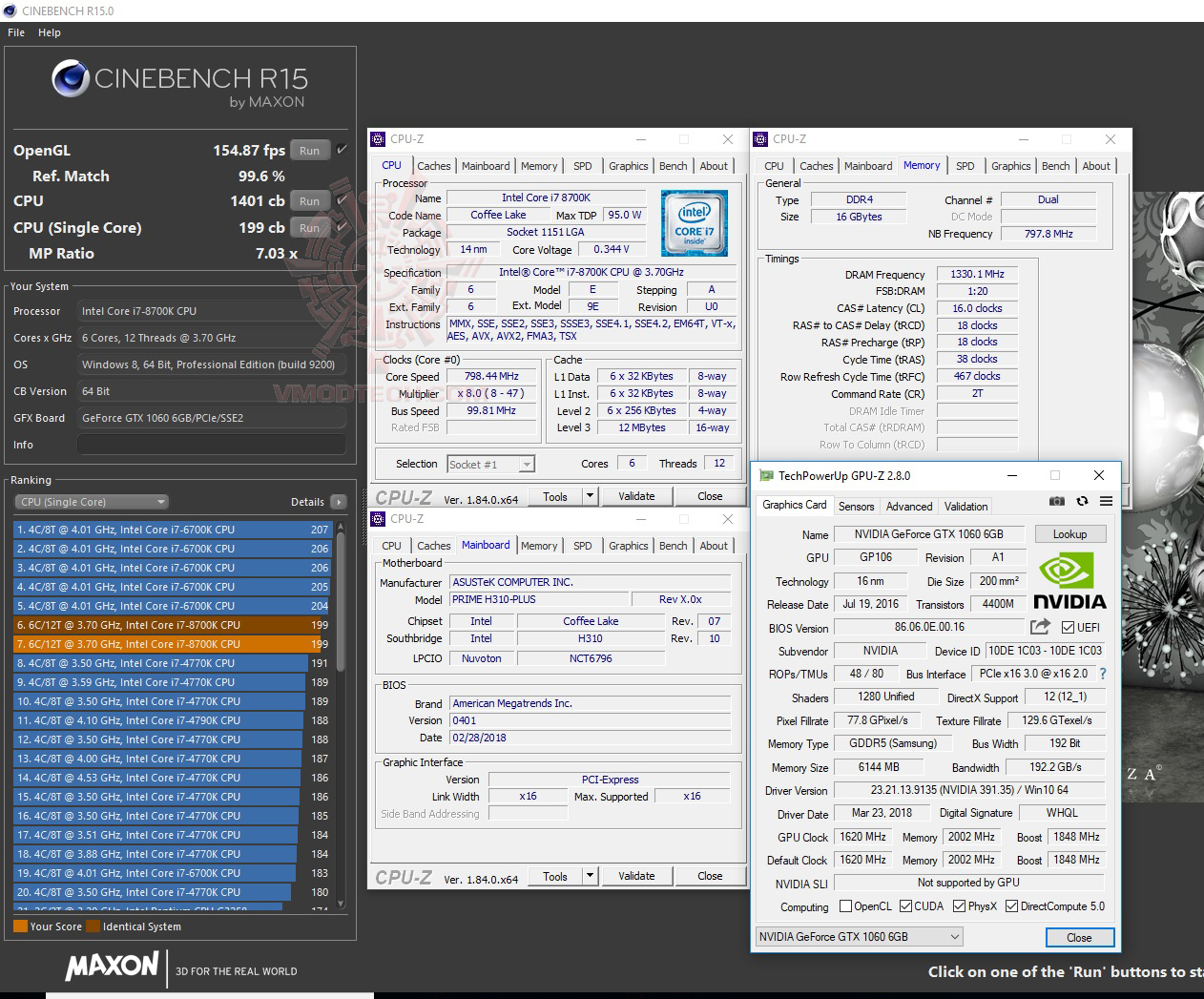Open the GPU-Z hamburger menu icon

(1106, 501)
